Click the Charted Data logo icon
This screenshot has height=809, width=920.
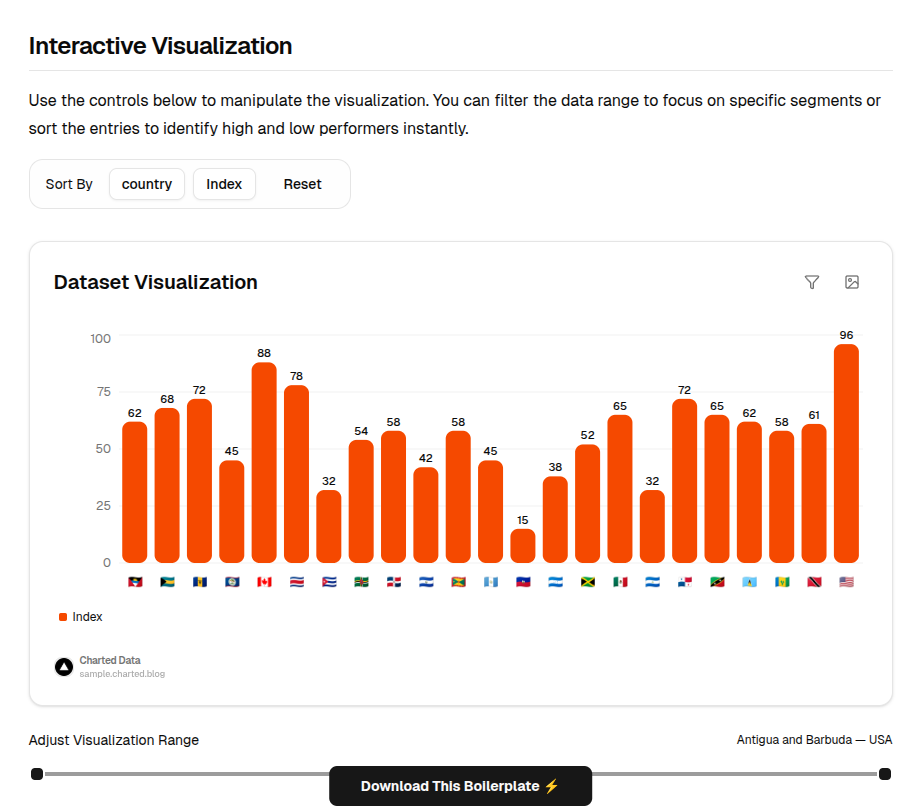coord(63,666)
